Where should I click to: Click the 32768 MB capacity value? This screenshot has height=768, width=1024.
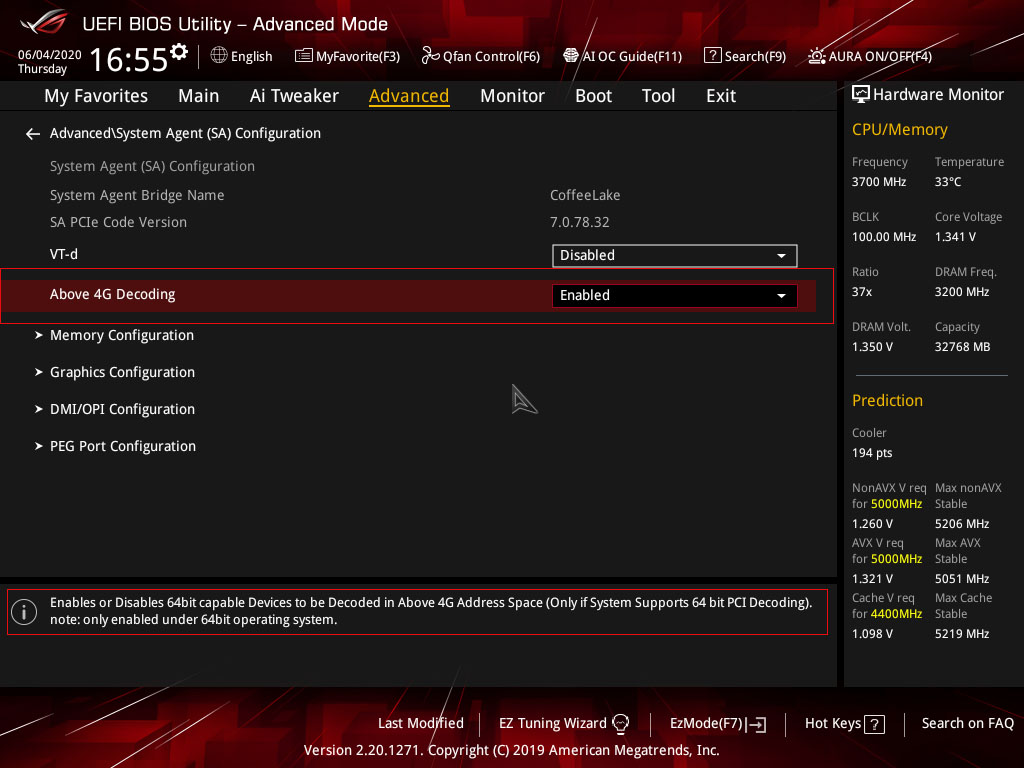click(962, 347)
